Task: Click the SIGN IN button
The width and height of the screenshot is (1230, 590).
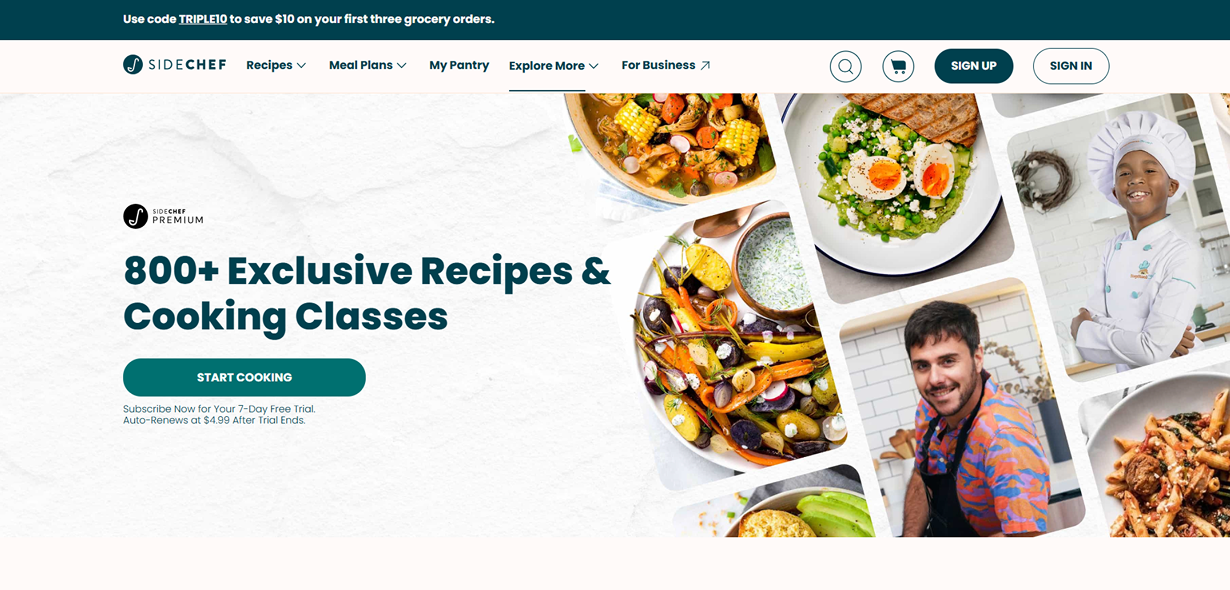Action: (1071, 66)
